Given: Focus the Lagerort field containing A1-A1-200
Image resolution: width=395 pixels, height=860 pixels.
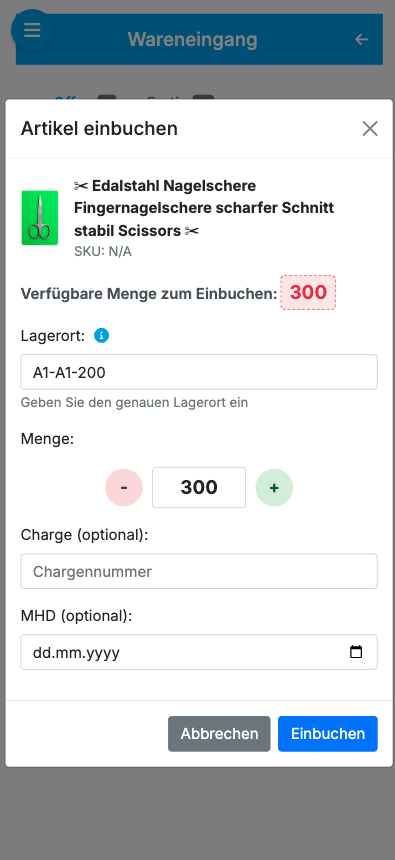Looking at the screenshot, I should (199, 372).
